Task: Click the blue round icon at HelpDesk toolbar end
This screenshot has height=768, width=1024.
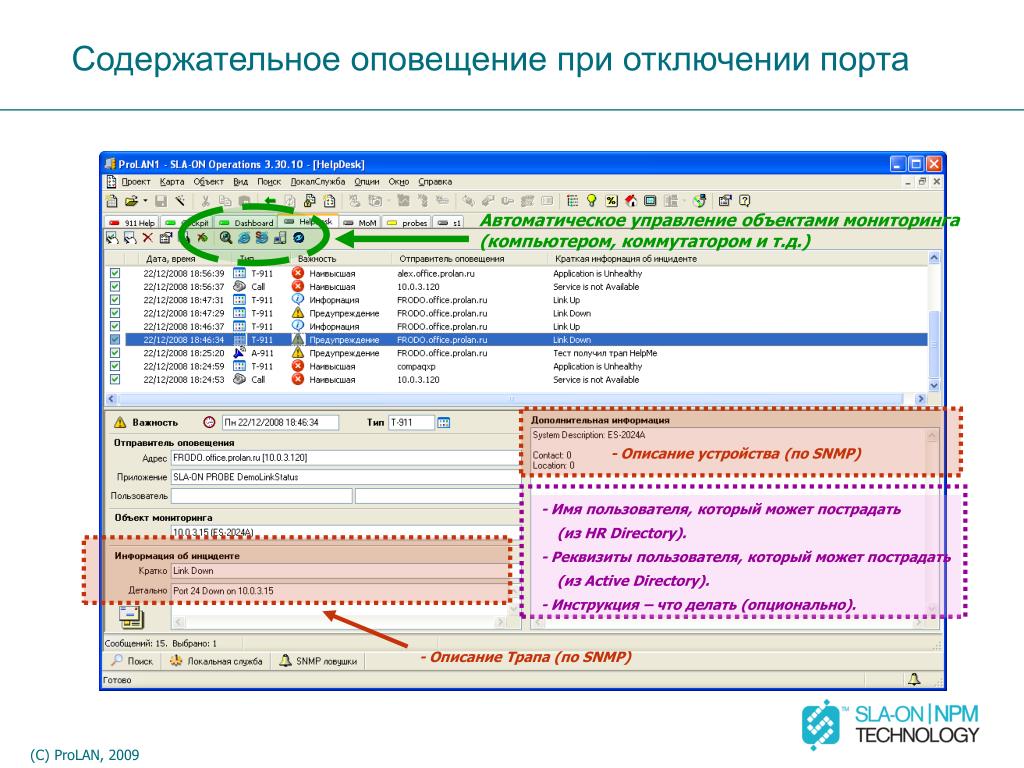Action: [x=298, y=238]
